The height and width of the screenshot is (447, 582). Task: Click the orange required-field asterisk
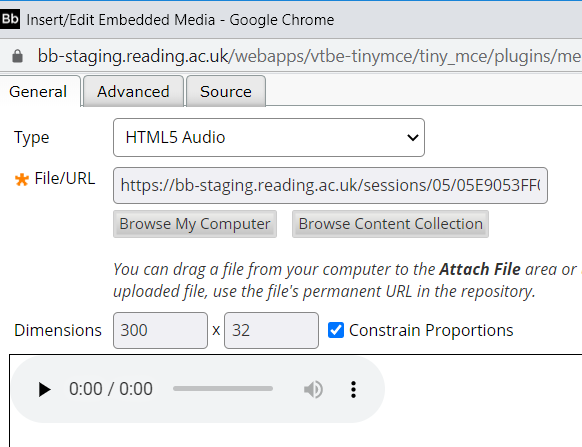click(x=22, y=180)
